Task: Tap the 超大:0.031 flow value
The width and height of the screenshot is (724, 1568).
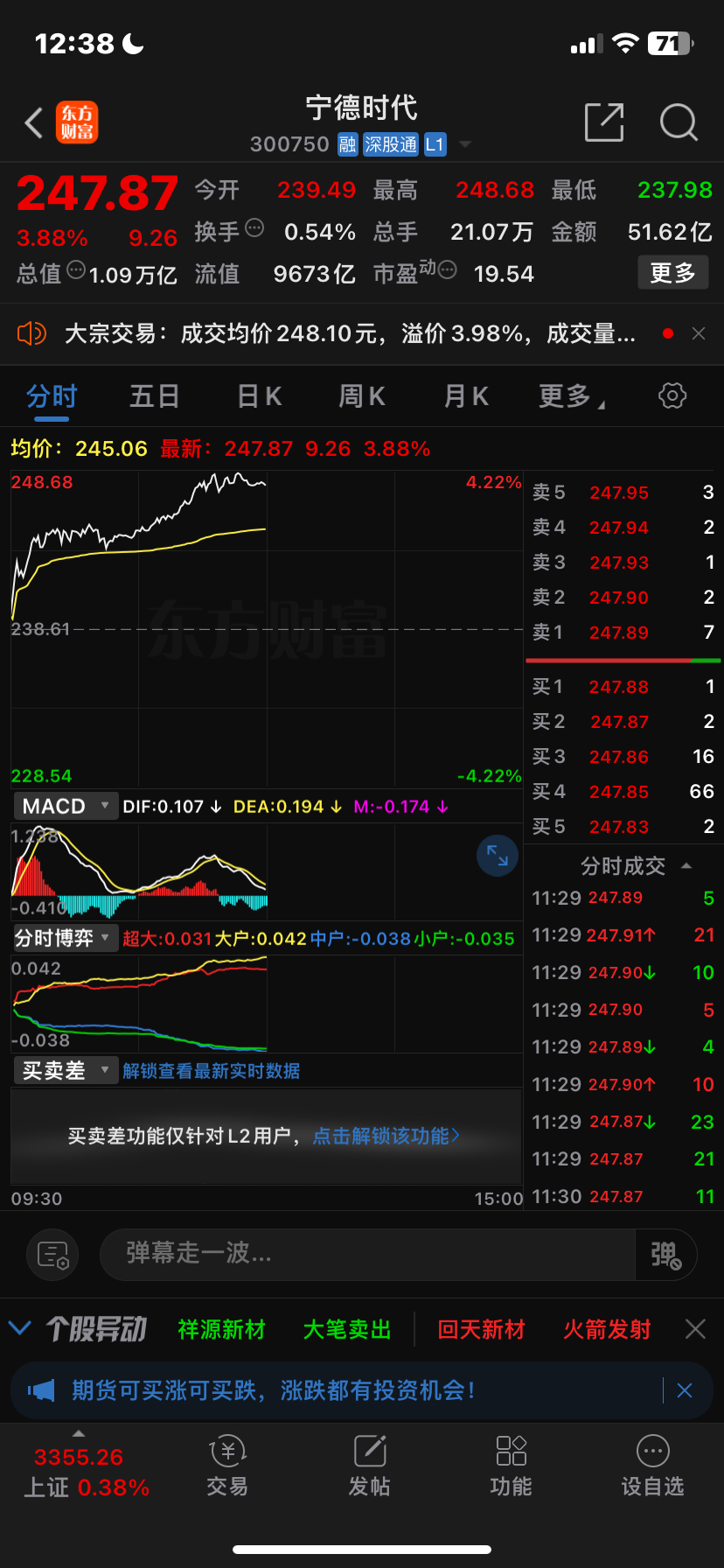Action: pos(167,939)
